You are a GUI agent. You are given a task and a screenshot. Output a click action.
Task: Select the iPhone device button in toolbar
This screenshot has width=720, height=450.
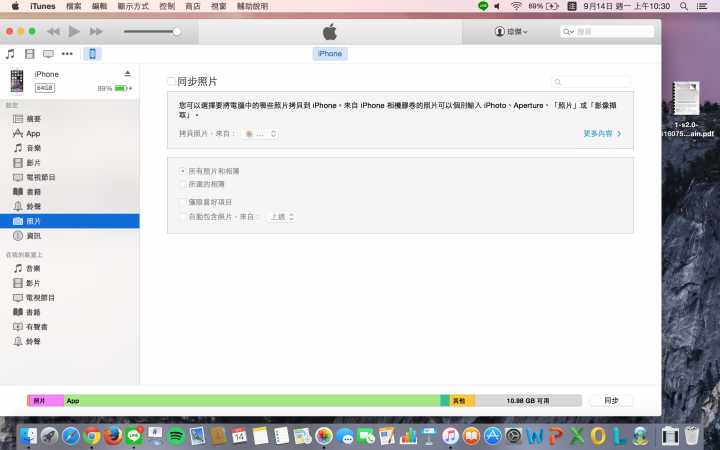92,54
